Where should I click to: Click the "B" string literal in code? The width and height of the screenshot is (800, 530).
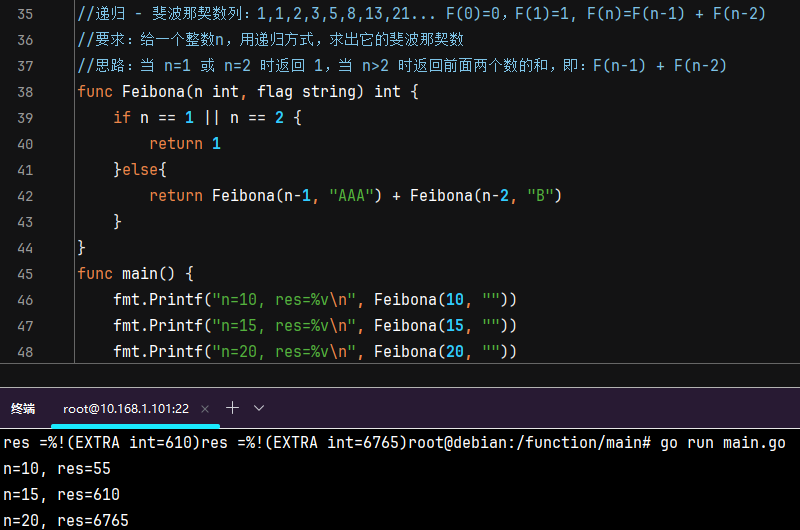click(x=539, y=196)
